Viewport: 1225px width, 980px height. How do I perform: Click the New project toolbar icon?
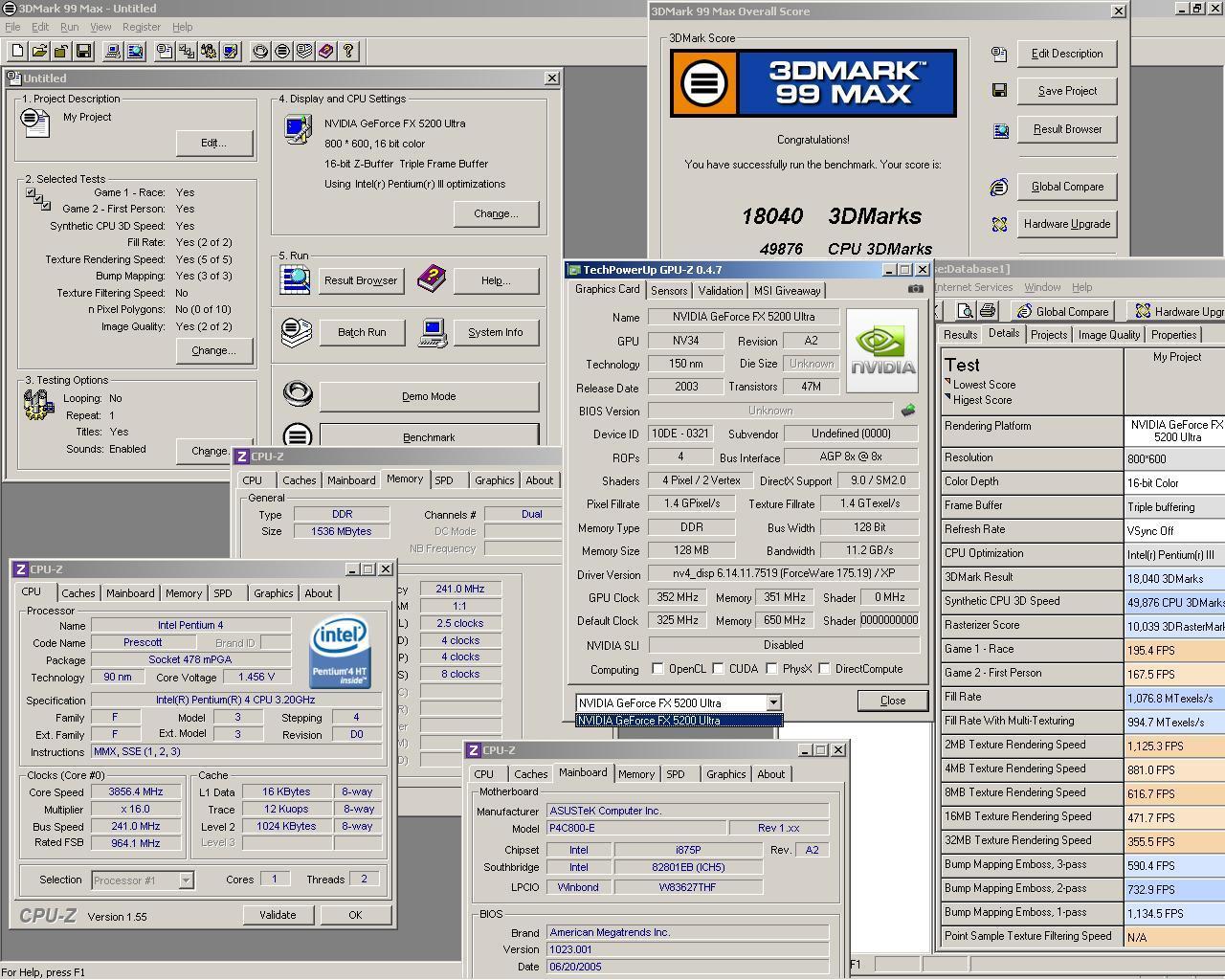point(18,51)
